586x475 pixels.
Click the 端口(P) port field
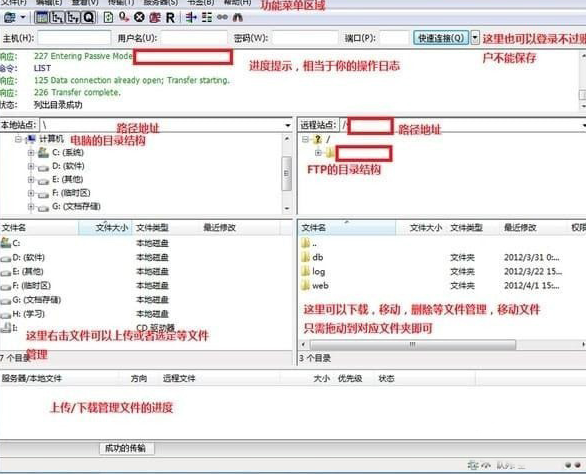[394, 38]
